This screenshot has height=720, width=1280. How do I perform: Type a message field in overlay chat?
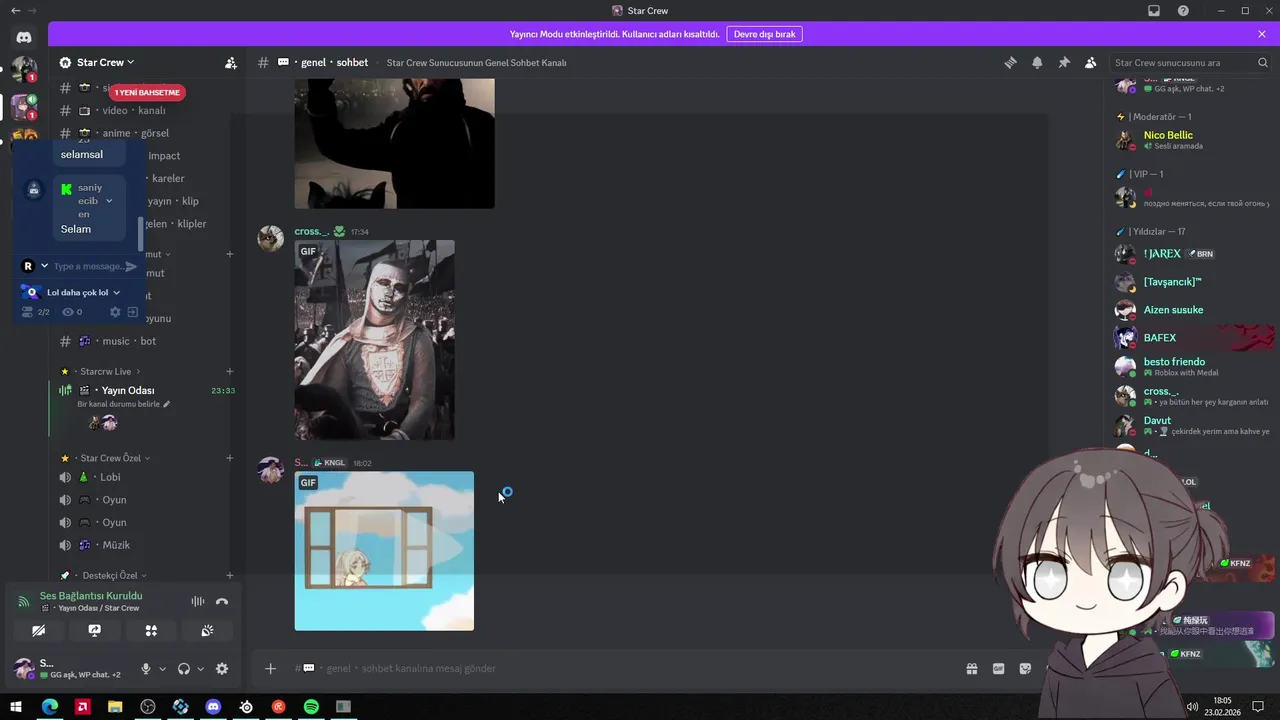click(88, 266)
